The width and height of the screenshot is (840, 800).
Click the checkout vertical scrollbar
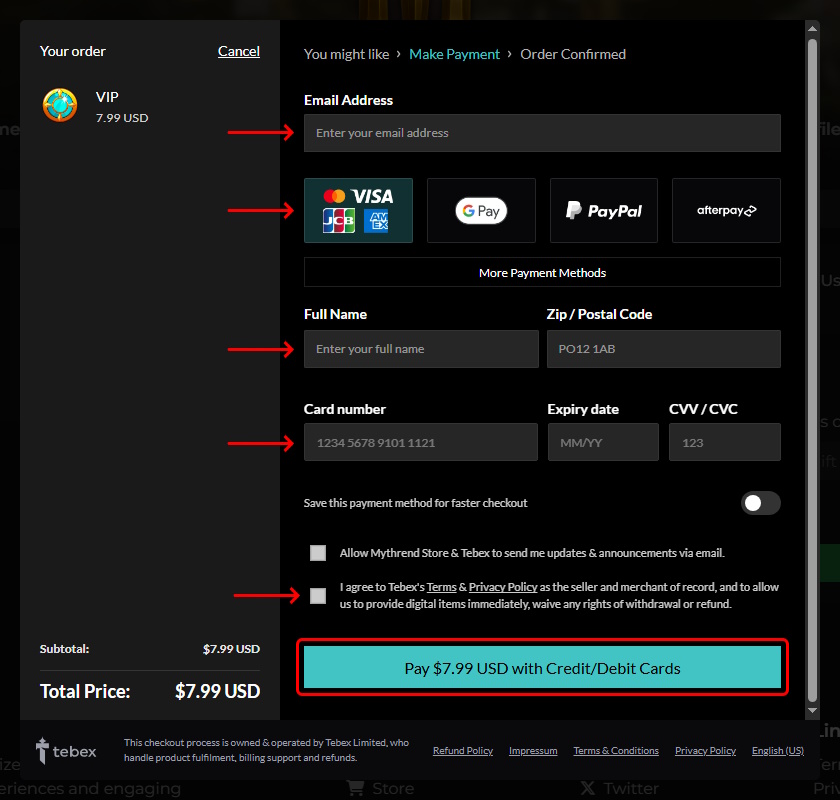pyautogui.click(x=813, y=370)
